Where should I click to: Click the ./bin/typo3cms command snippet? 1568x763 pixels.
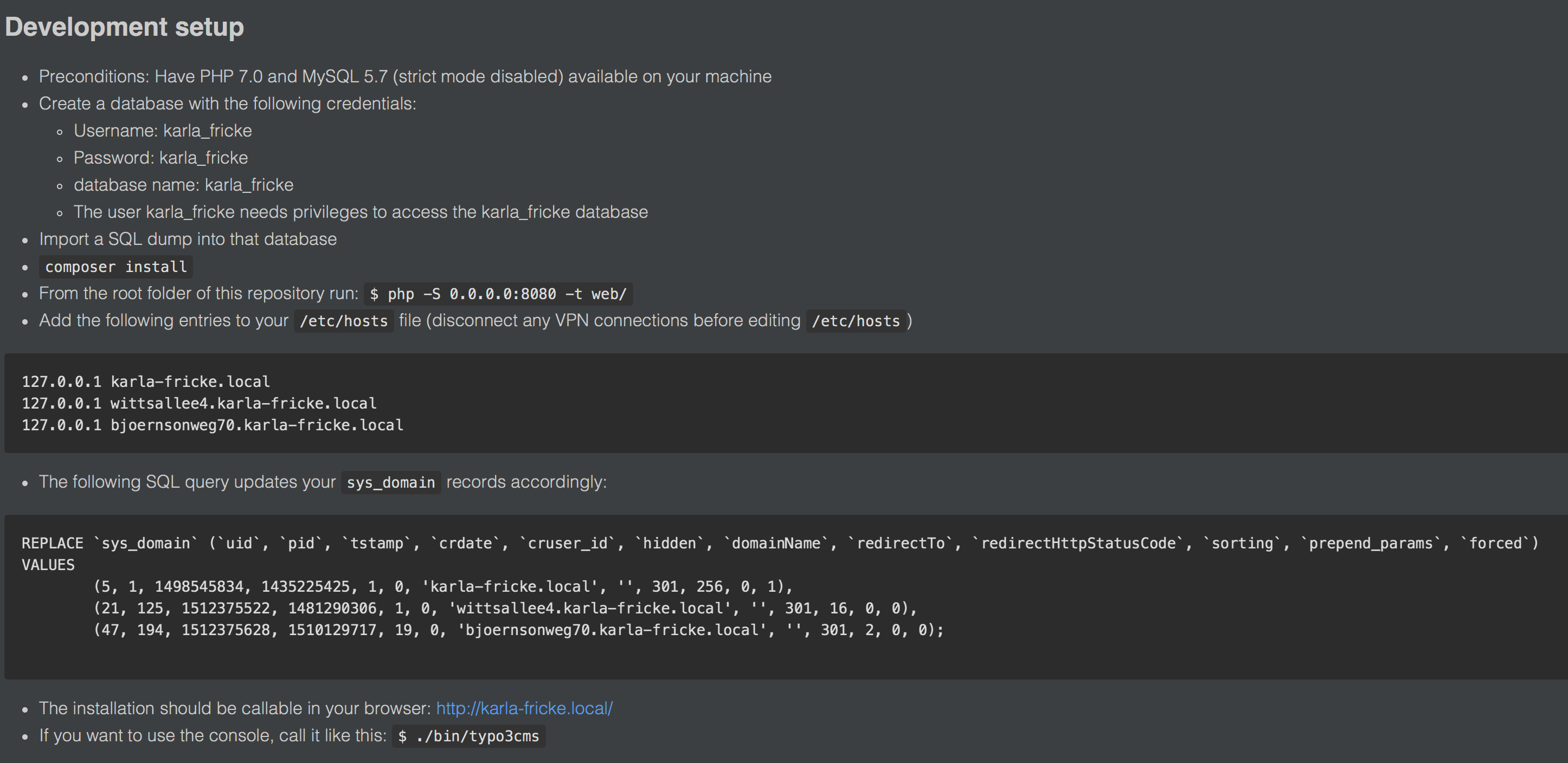click(468, 736)
